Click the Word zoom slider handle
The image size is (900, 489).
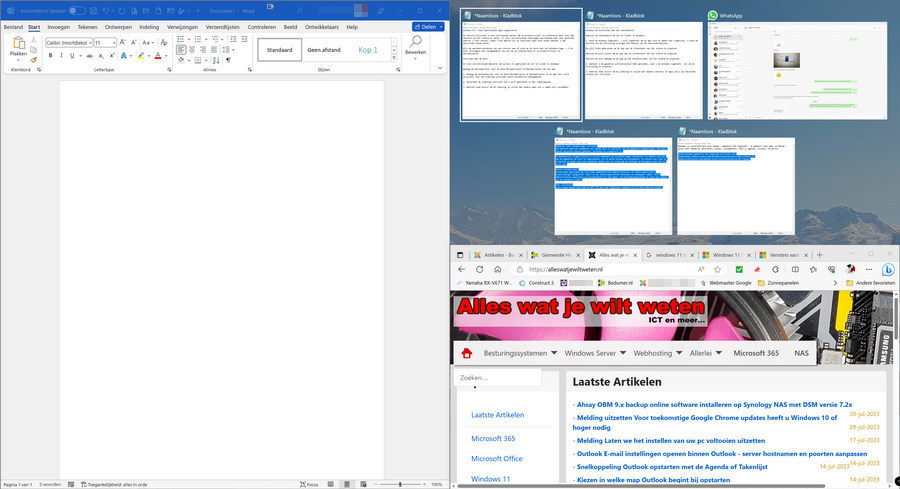tap(400, 484)
